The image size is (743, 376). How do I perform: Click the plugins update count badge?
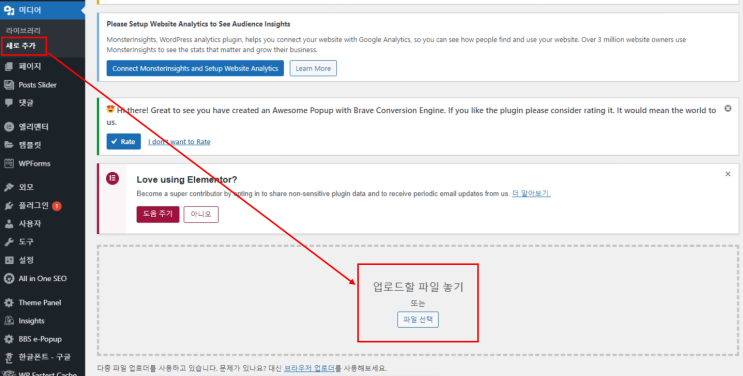(56, 206)
